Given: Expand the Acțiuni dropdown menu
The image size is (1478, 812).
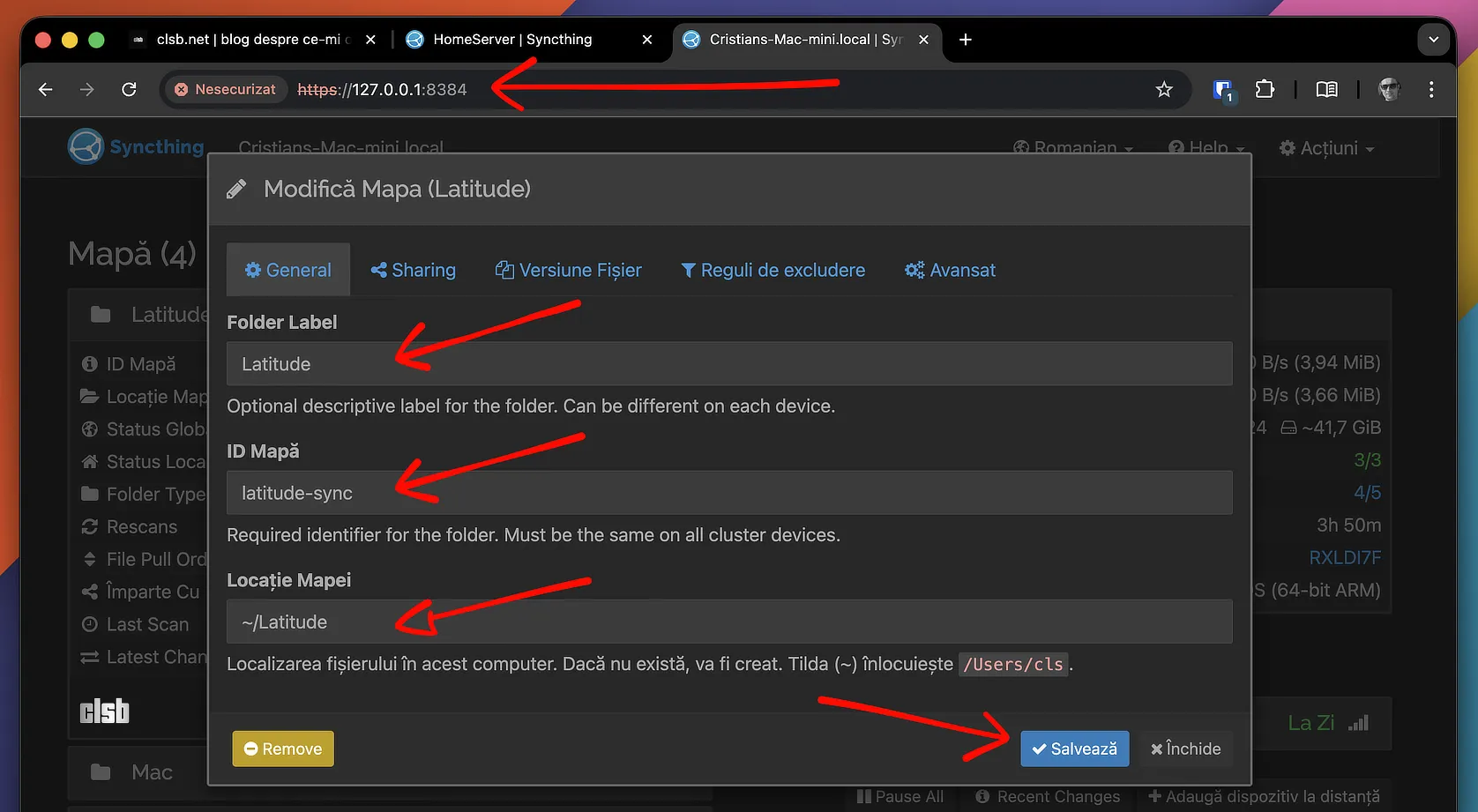Looking at the screenshot, I should tap(1326, 148).
